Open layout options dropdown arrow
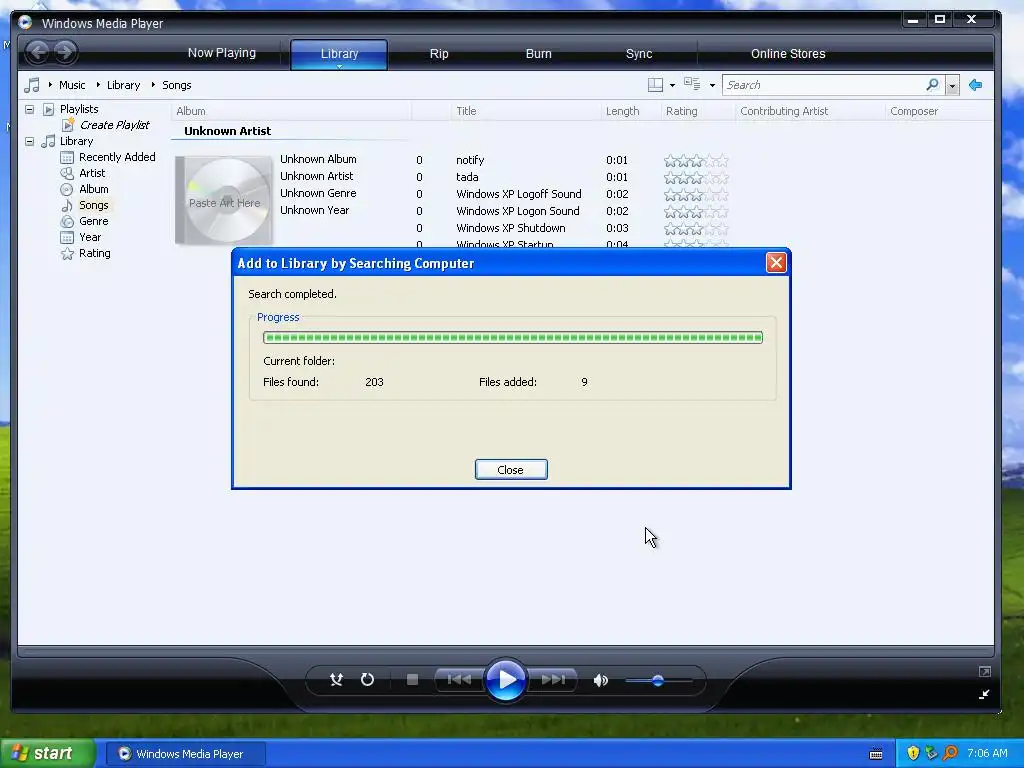This screenshot has width=1024, height=768. (x=672, y=86)
